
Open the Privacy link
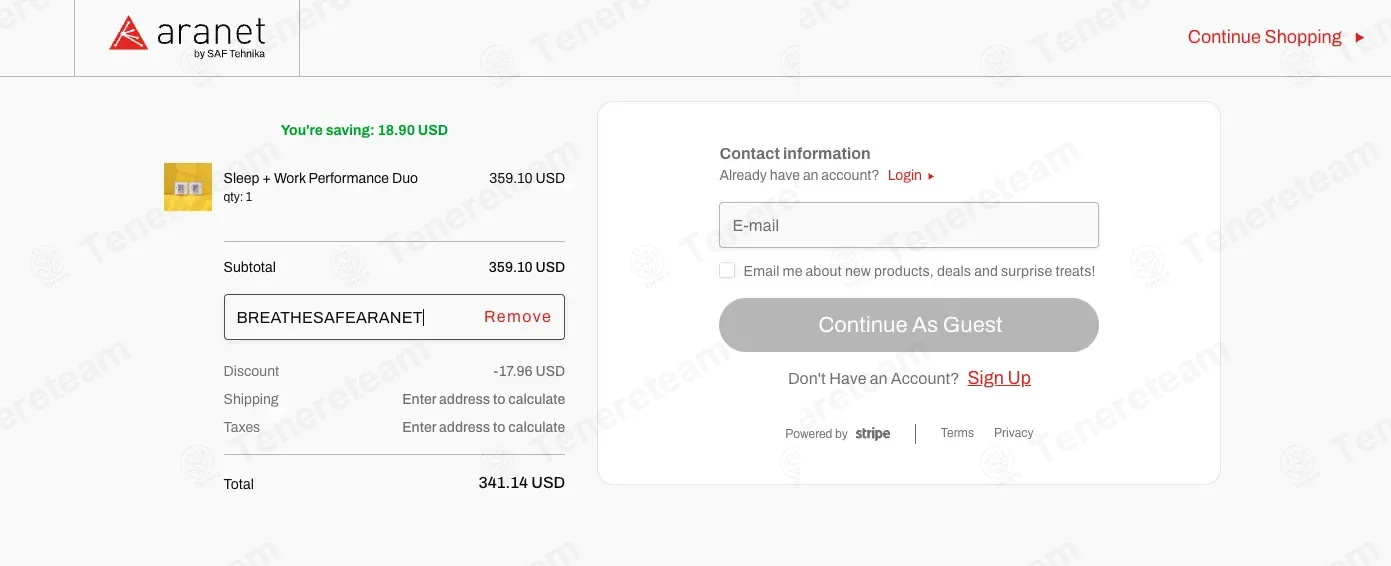coord(1013,433)
